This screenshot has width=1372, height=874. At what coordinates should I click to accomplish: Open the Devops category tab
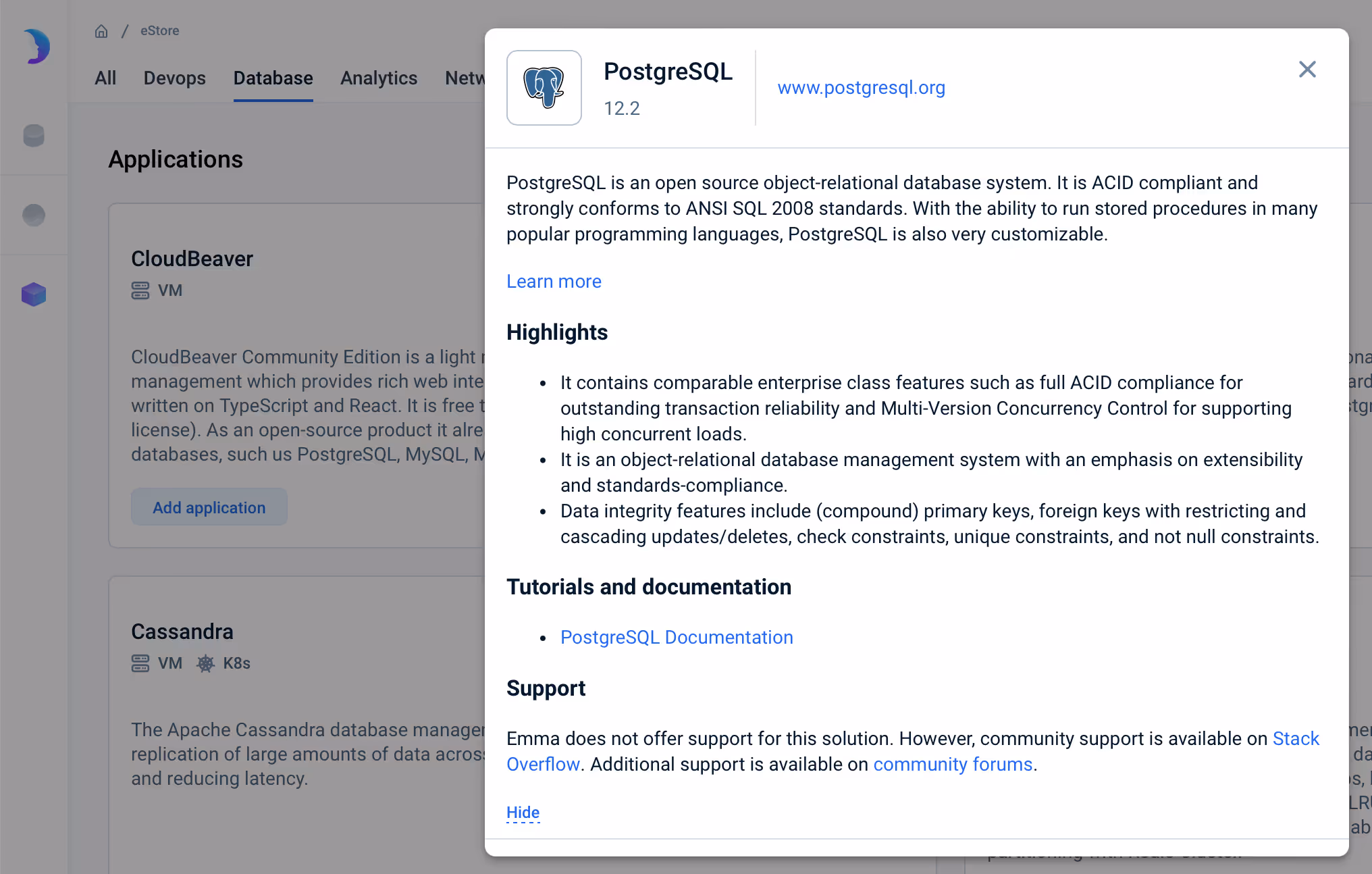174,78
